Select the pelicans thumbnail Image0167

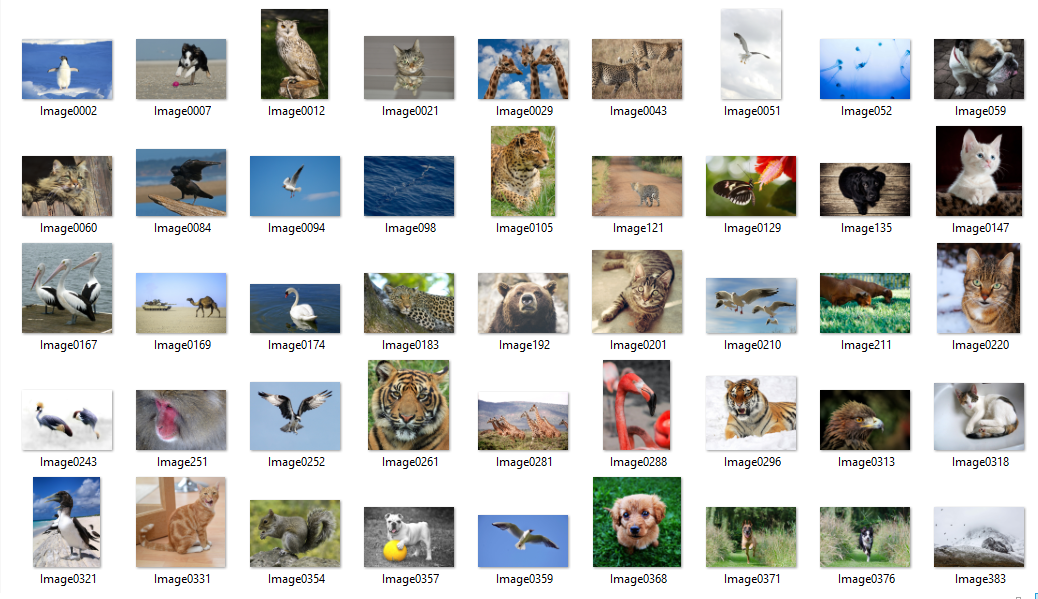click(67, 288)
